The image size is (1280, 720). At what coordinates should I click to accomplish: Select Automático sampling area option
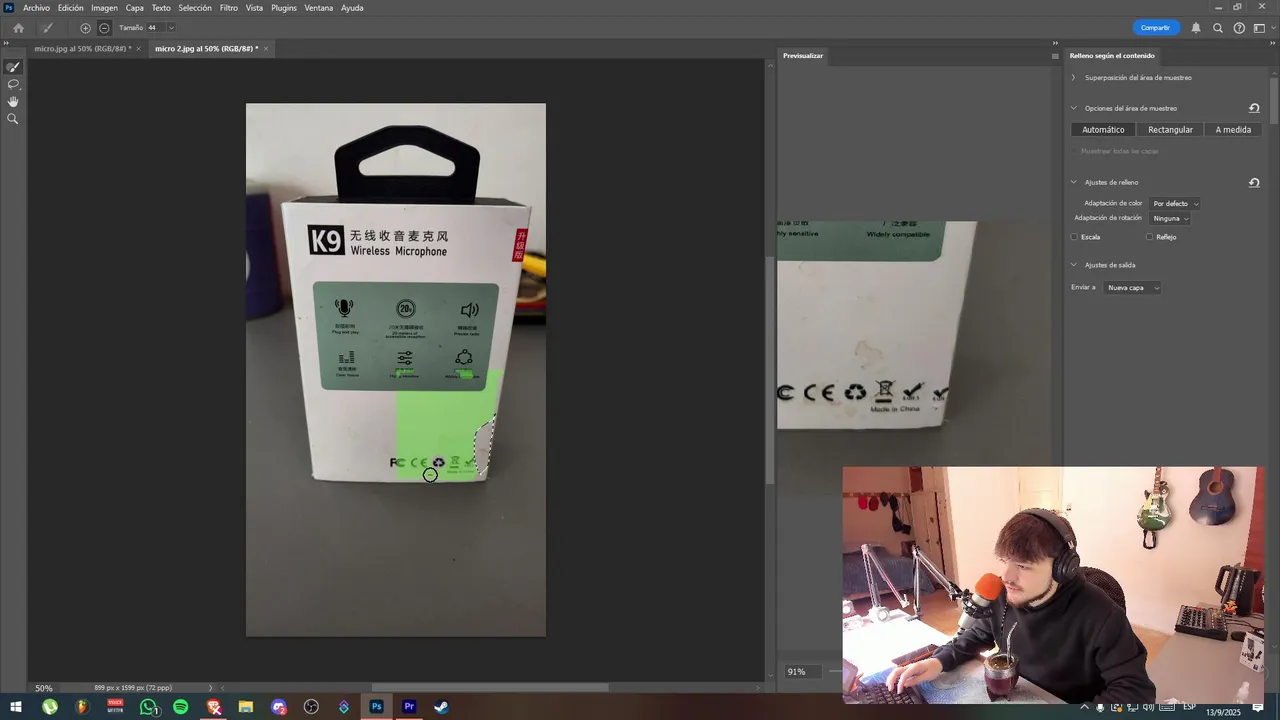(x=1103, y=130)
